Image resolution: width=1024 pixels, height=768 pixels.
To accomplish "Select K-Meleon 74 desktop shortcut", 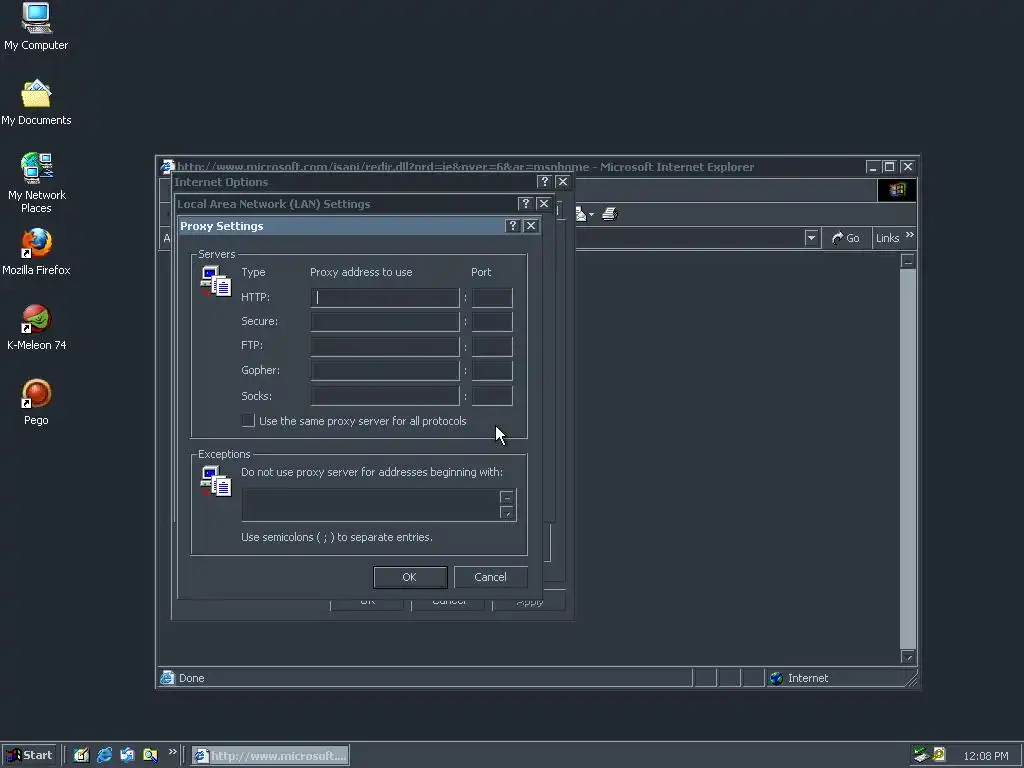I will (36, 327).
